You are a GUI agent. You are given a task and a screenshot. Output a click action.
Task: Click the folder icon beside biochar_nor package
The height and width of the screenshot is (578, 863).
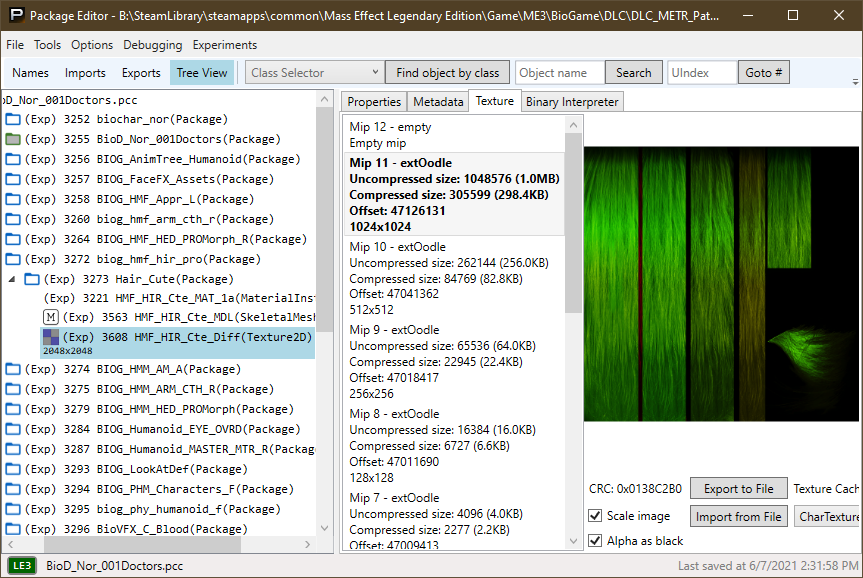[x=13, y=119]
